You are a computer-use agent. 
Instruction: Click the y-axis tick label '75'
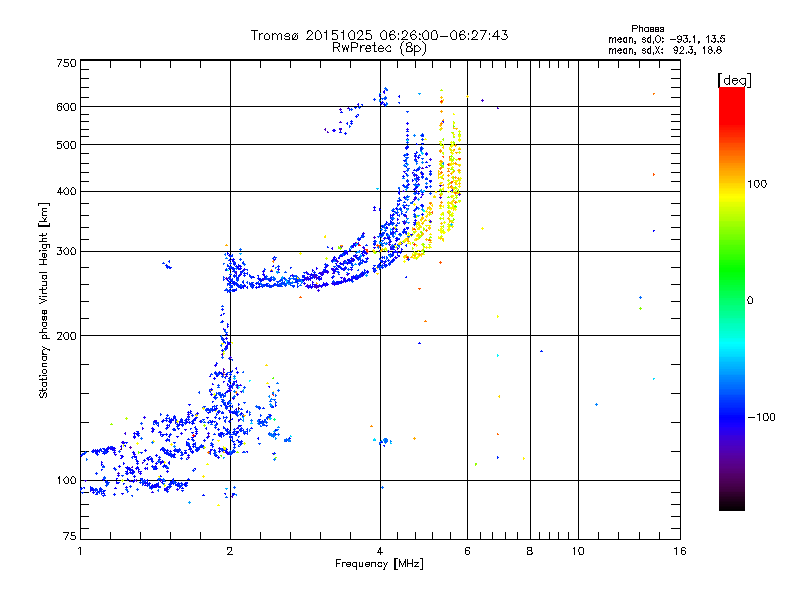click(70, 536)
